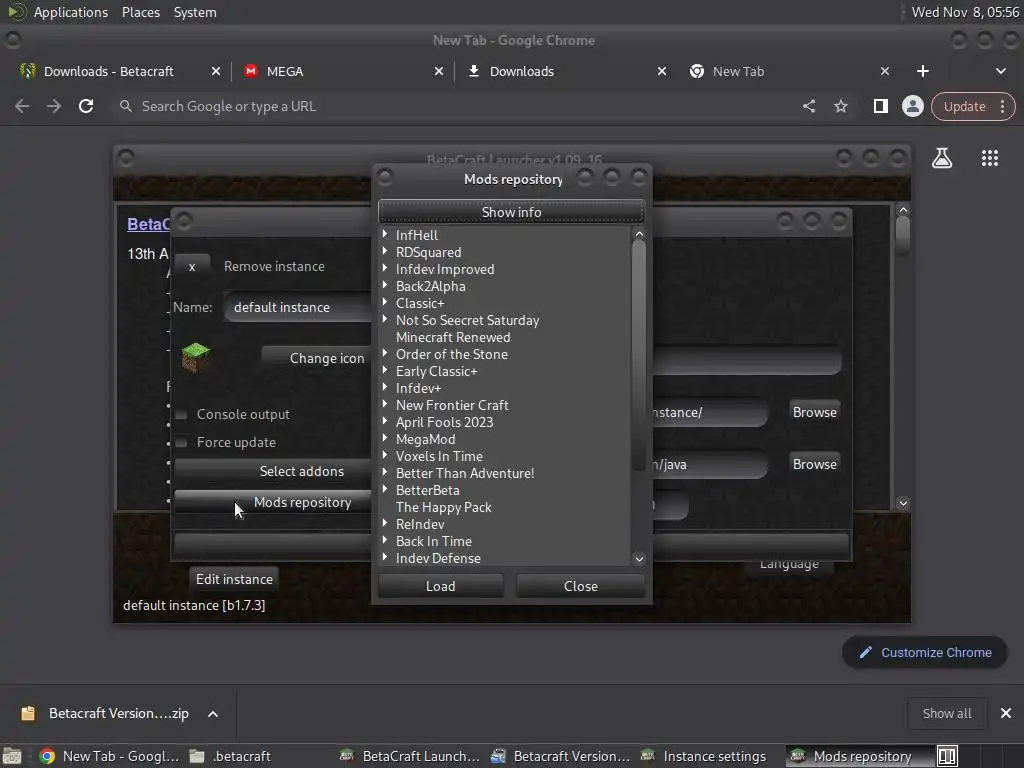
Task: Click the Chrome address search bar
Action: pos(457,106)
